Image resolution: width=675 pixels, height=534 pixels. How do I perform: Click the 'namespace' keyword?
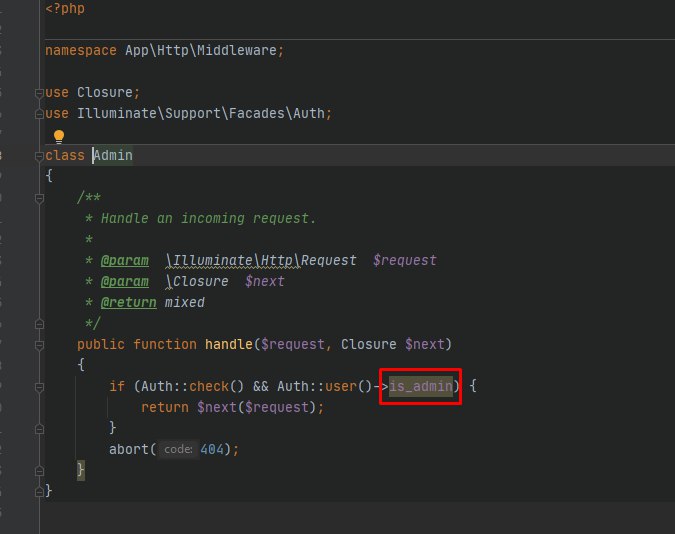click(81, 50)
